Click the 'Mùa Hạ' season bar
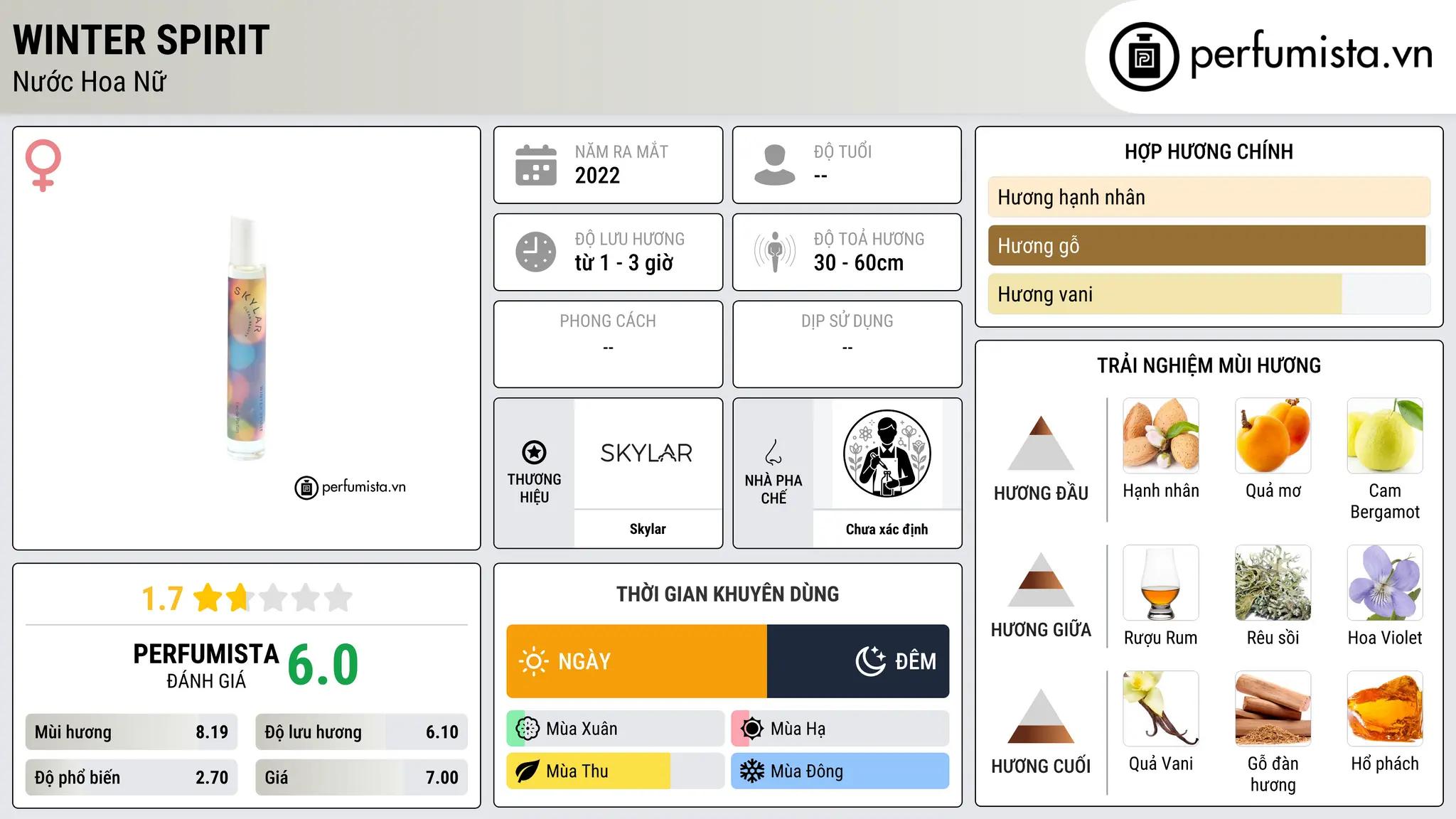The width and height of the screenshot is (1456, 819). point(840,729)
